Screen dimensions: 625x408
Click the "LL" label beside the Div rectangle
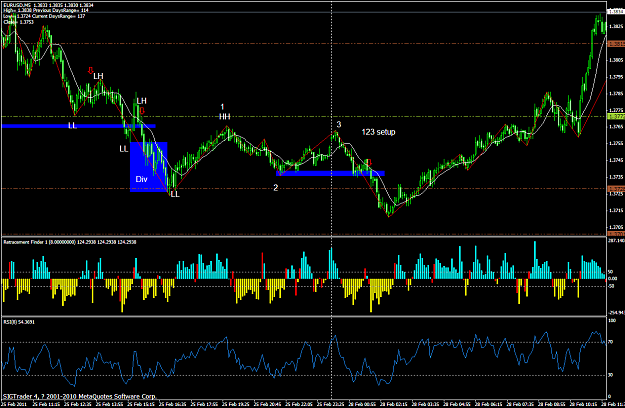tap(124, 149)
